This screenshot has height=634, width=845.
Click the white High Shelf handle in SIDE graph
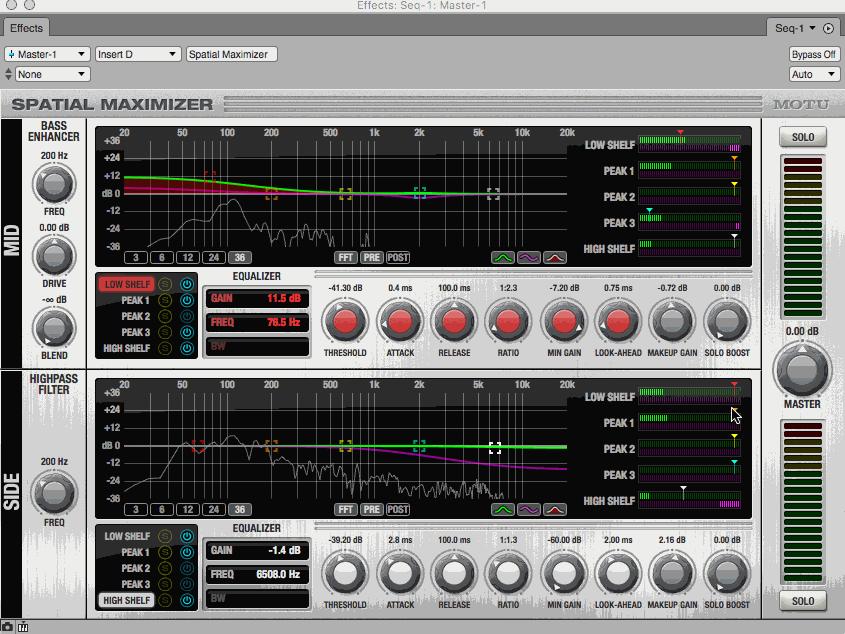(x=495, y=447)
